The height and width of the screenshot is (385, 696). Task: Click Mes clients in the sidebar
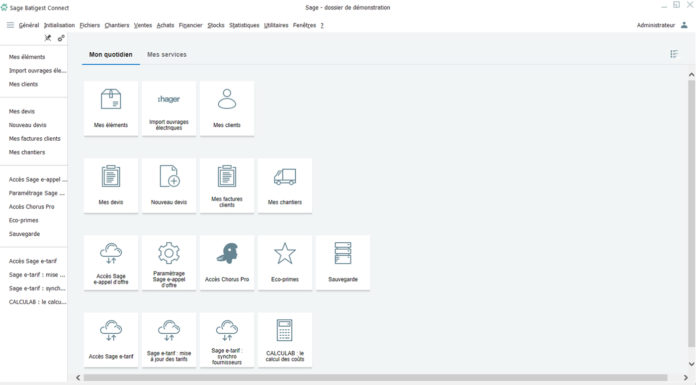(x=24, y=84)
